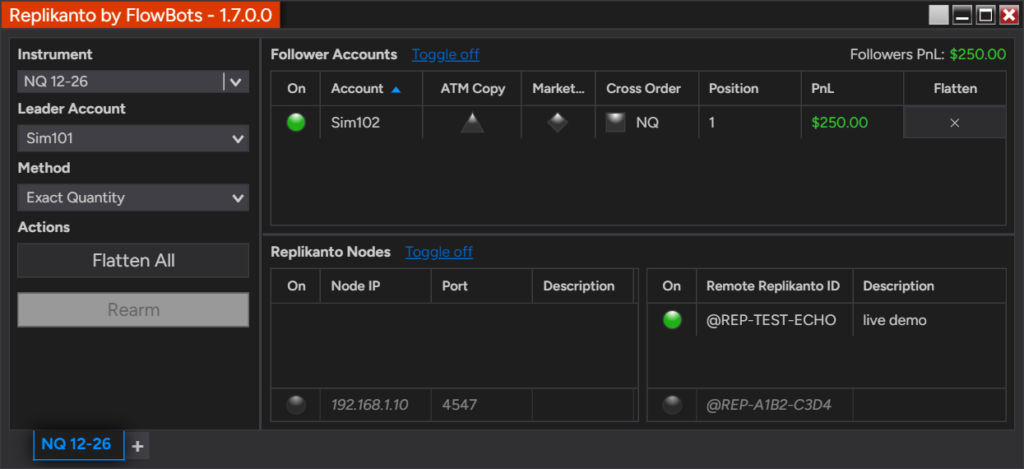This screenshot has width=1024, height=469.
Task: Click the gray square title bar button
Action: (x=938, y=14)
